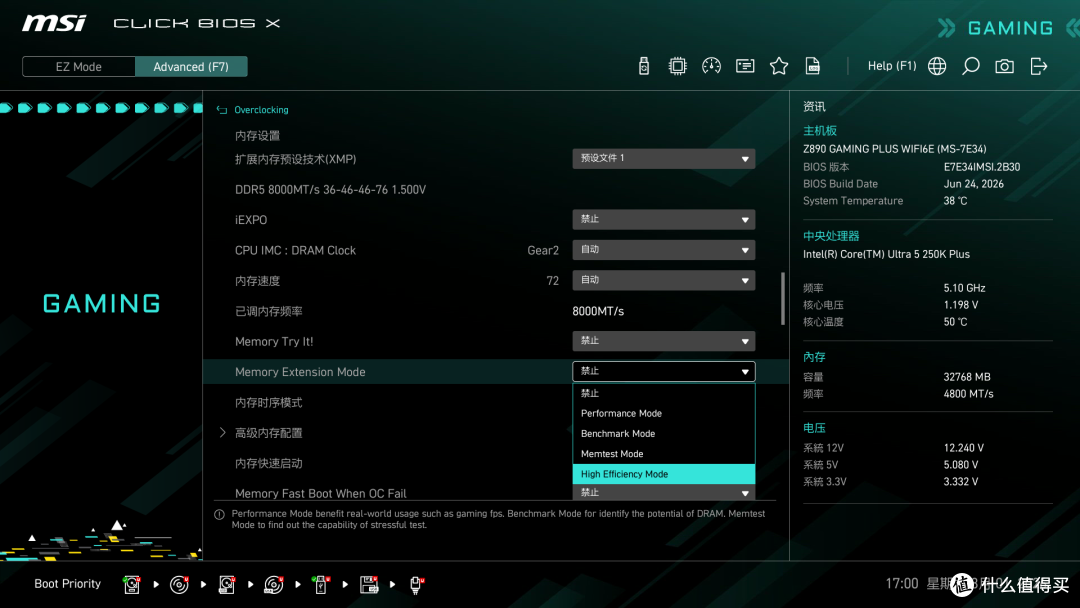Select the floppy disk boot device
Screen dimensions: 1080x608
pos(368,585)
